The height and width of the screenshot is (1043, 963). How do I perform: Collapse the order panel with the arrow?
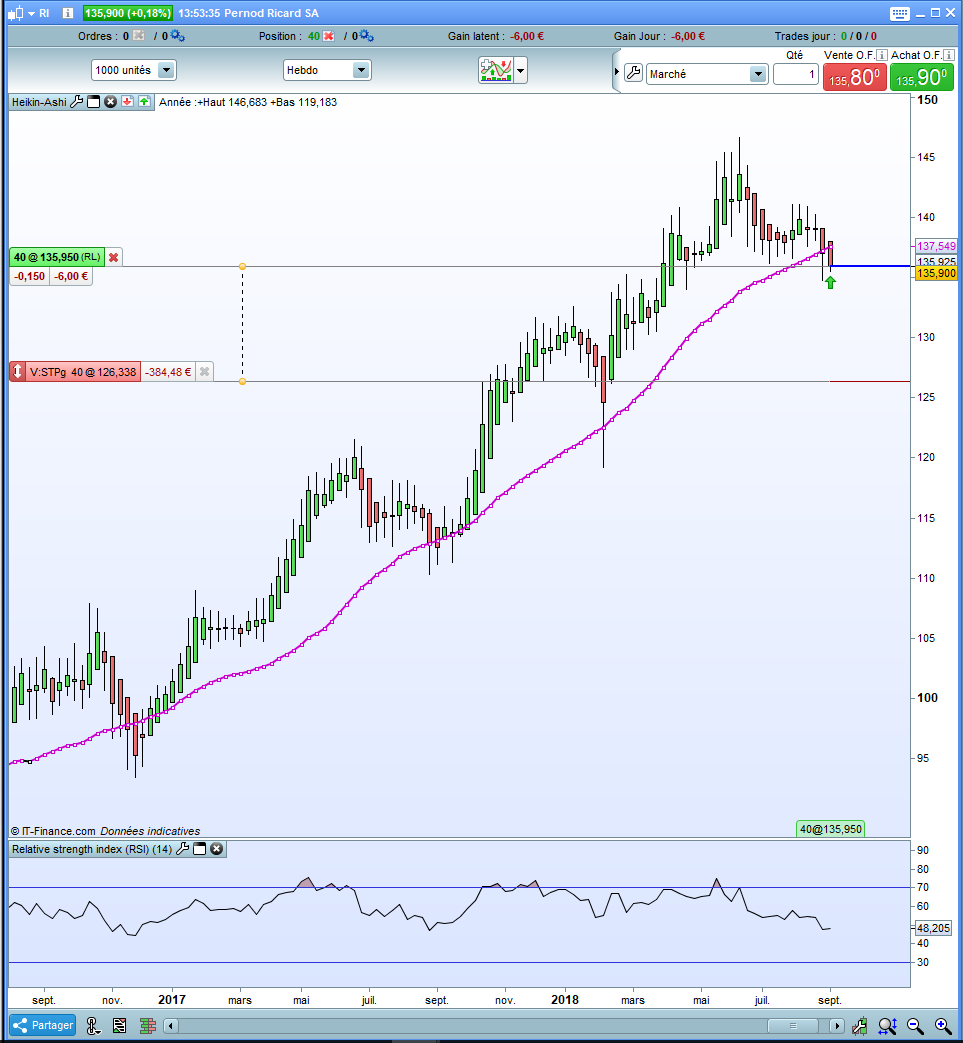point(617,71)
